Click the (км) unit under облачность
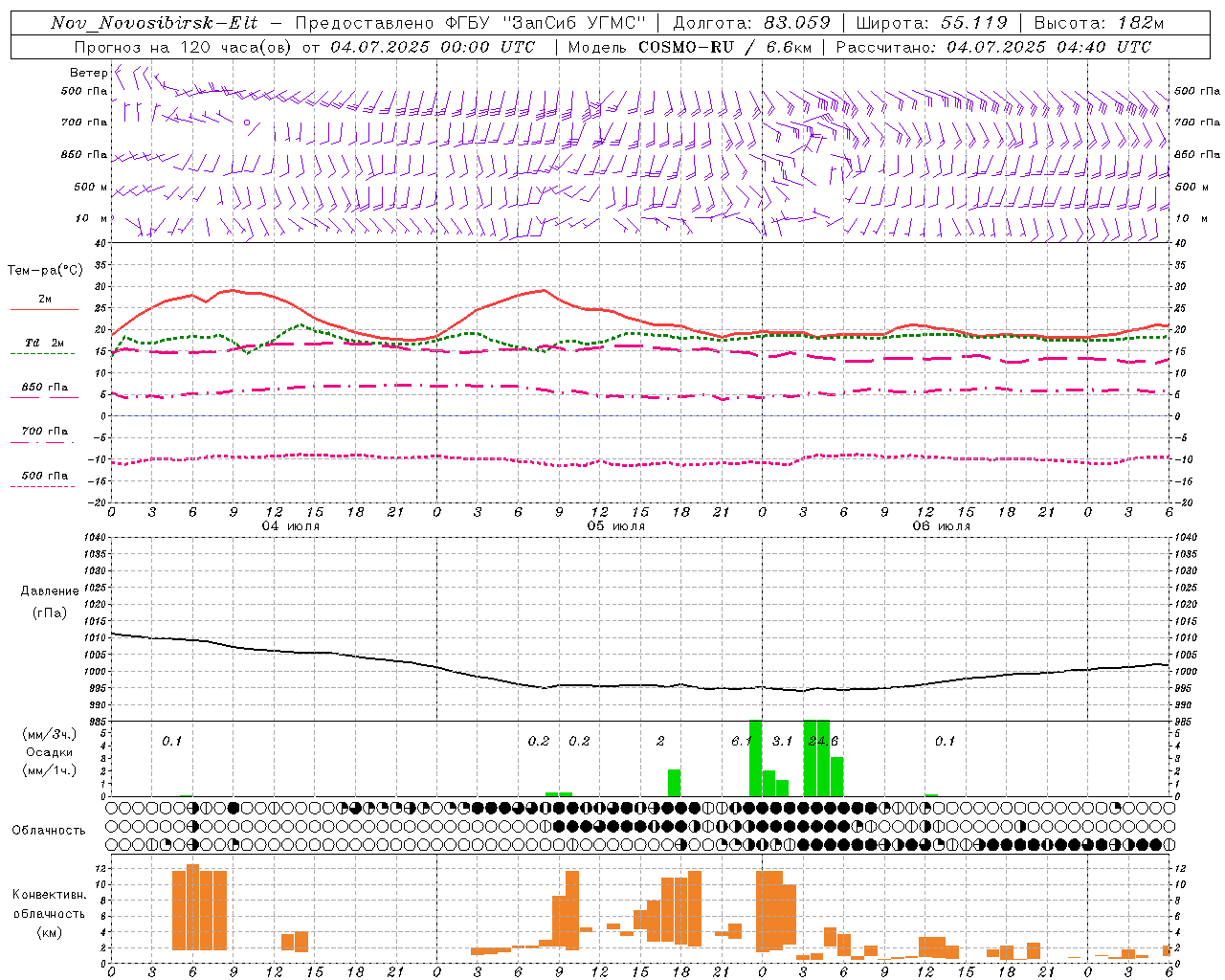 (x=49, y=932)
